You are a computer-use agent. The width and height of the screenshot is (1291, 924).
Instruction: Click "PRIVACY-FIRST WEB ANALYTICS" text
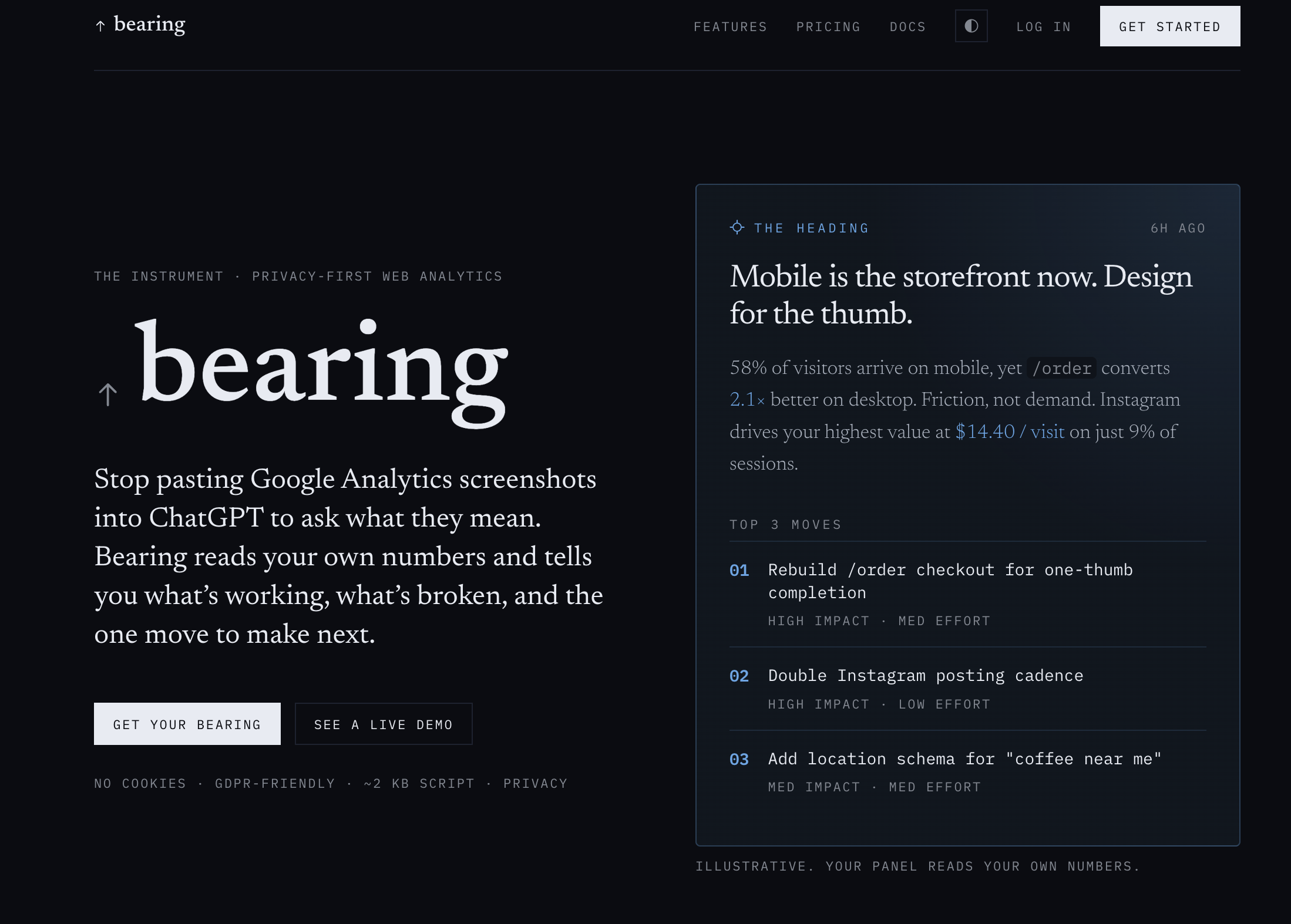(x=377, y=276)
